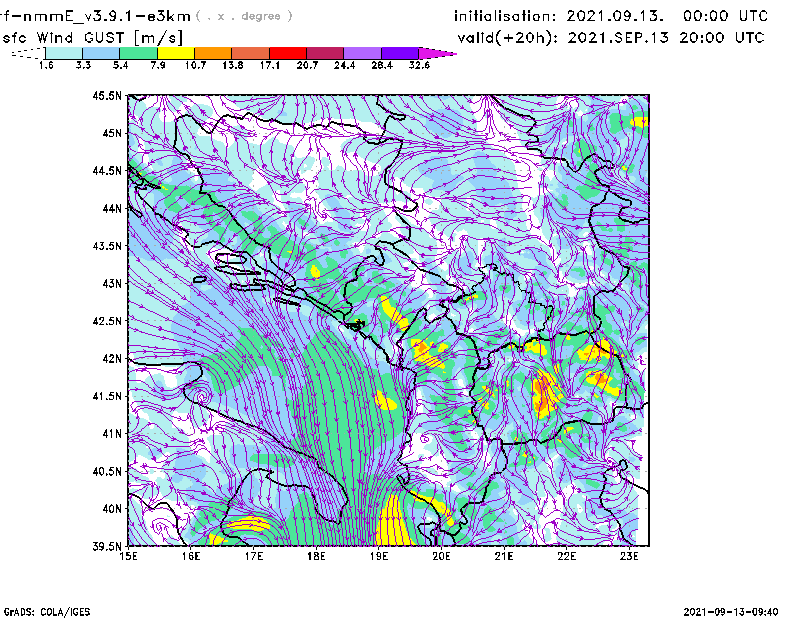Image resolution: width=800 pixels, height=618 pixels.
Task: Click the crimson 20.7–24.4 legend swatch
Action: (325, 53)
